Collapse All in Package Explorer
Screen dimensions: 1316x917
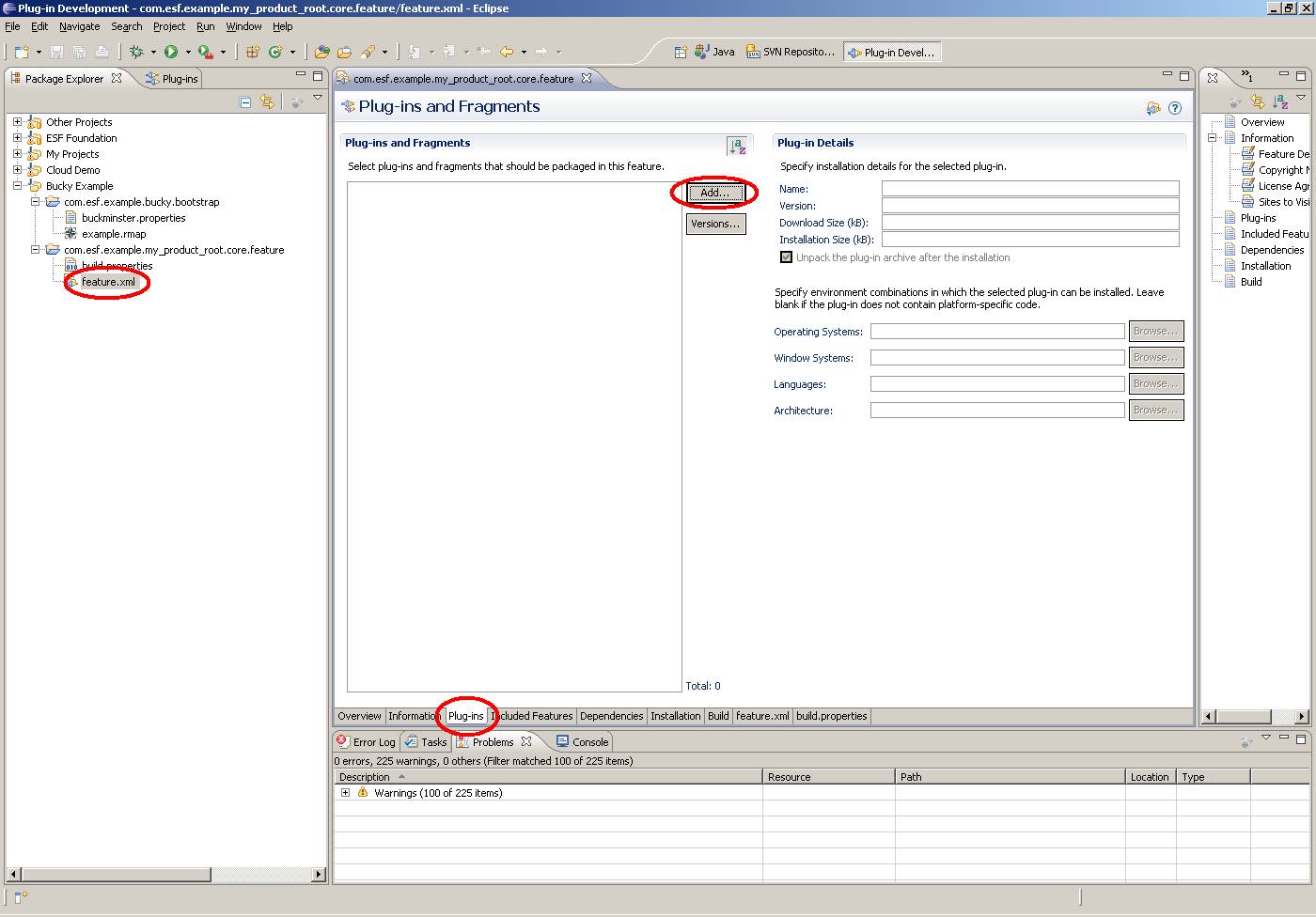(245, 101)
